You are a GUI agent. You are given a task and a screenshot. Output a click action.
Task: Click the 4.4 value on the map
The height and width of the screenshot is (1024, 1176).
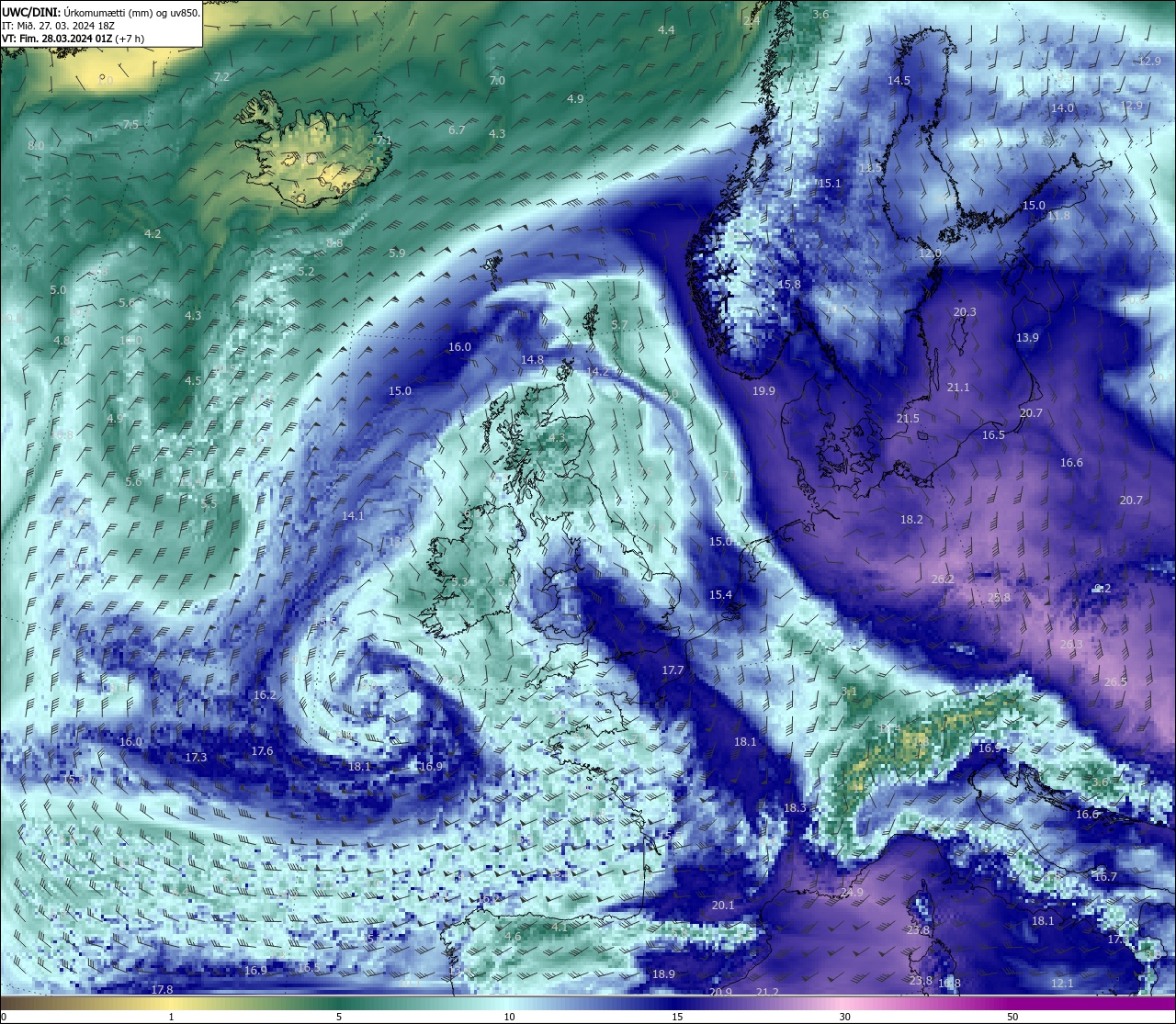666,30
